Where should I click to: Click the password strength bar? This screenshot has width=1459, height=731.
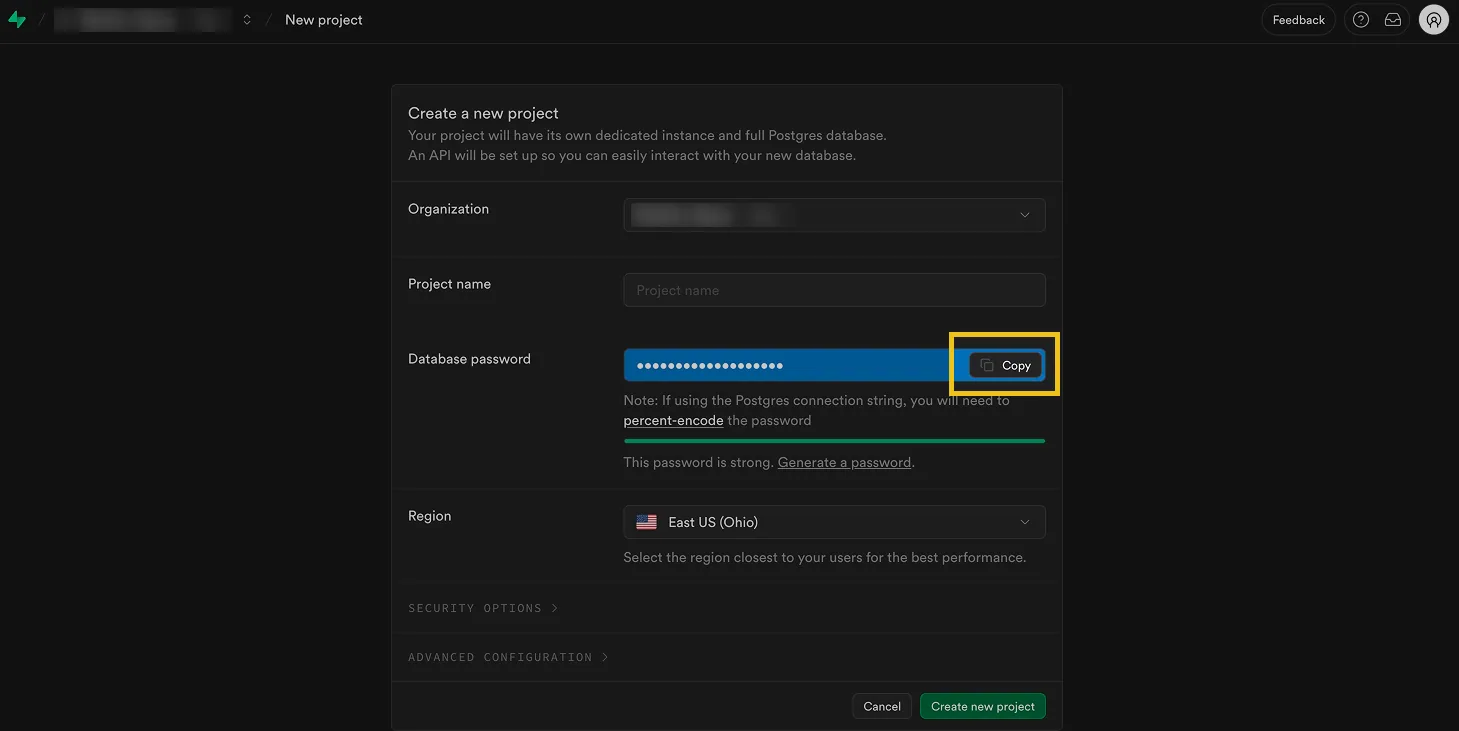[834, 440]
